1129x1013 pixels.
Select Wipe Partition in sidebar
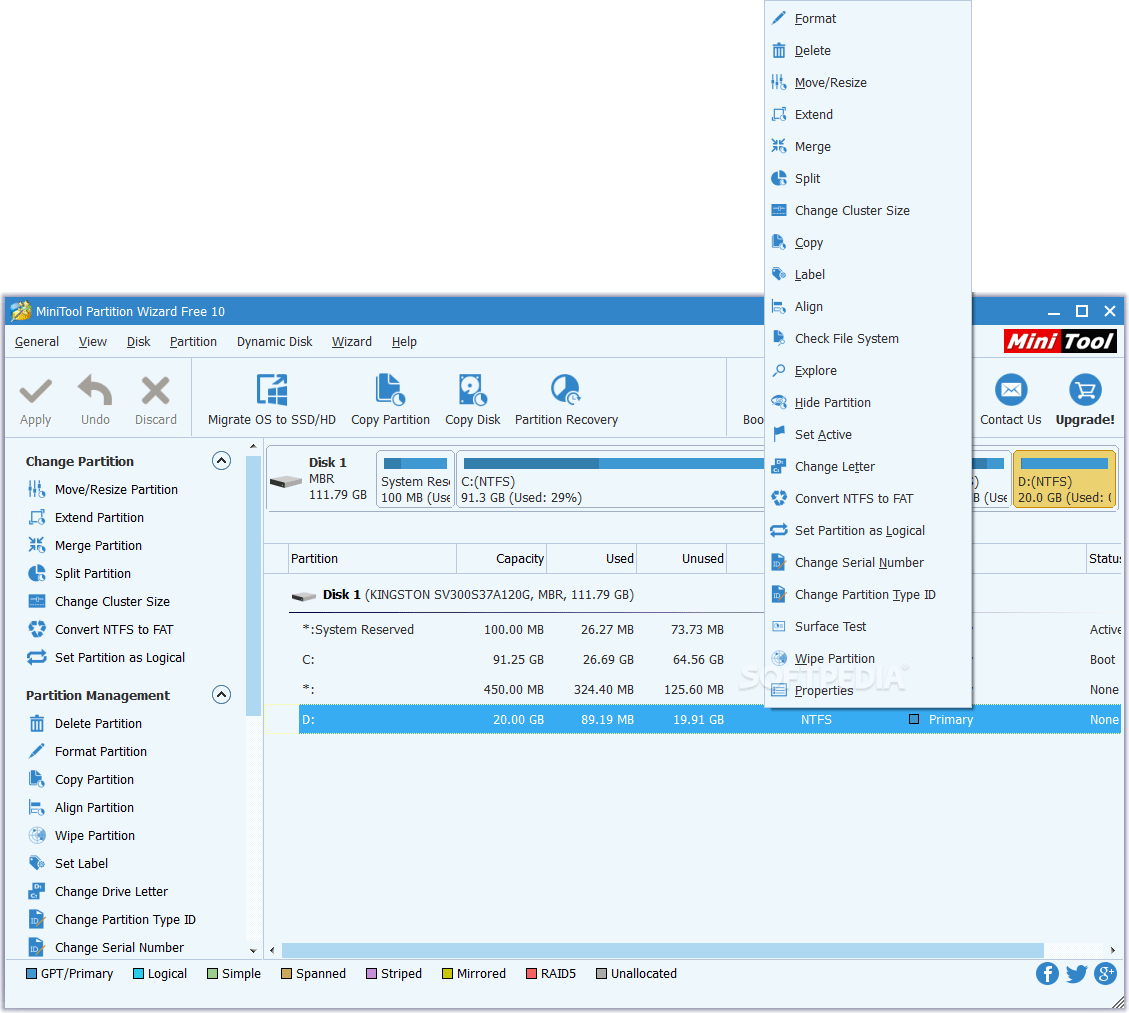coord(81,836)
